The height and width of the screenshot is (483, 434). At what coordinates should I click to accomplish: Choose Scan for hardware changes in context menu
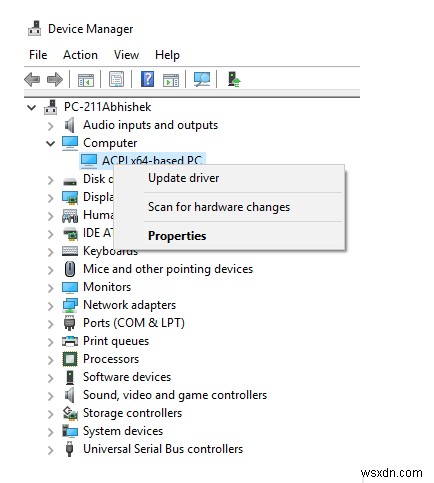(229, 207)
